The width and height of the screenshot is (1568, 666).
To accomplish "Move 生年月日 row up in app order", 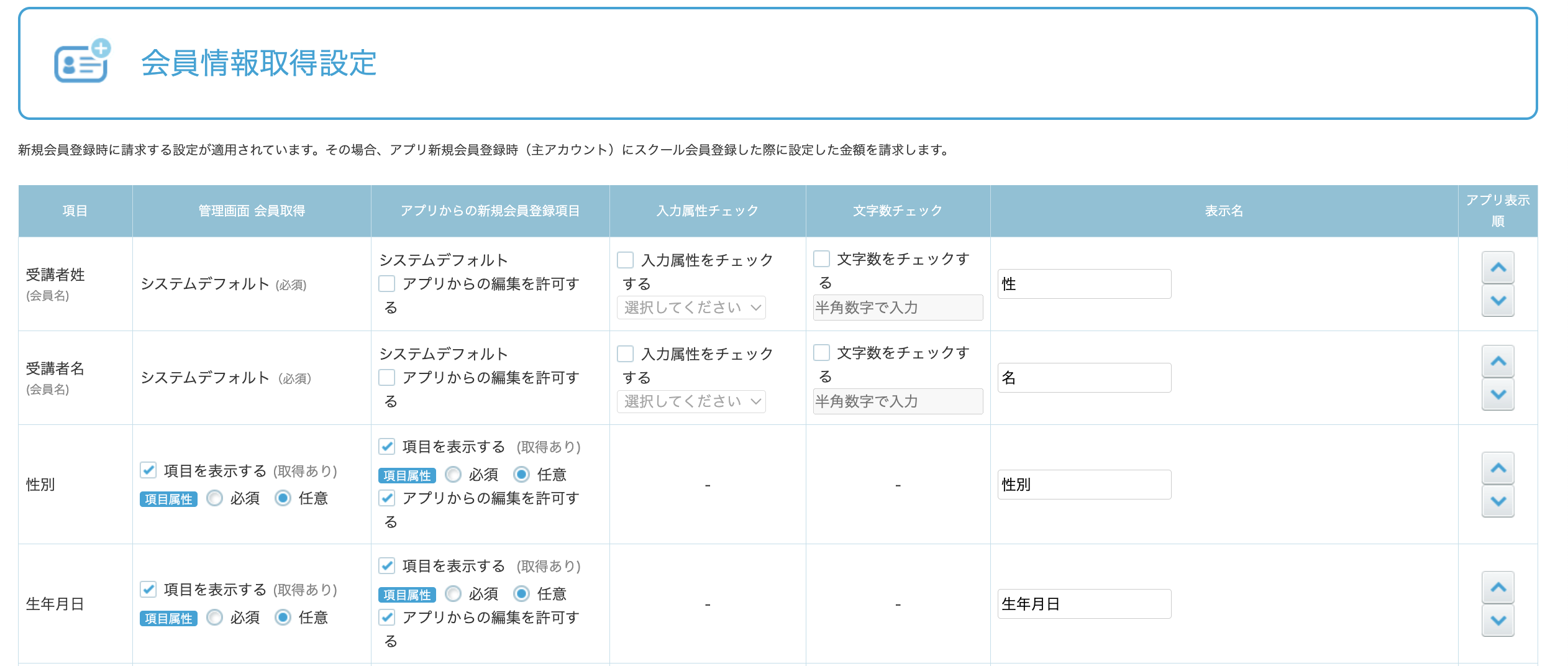I will (1498, 588).
